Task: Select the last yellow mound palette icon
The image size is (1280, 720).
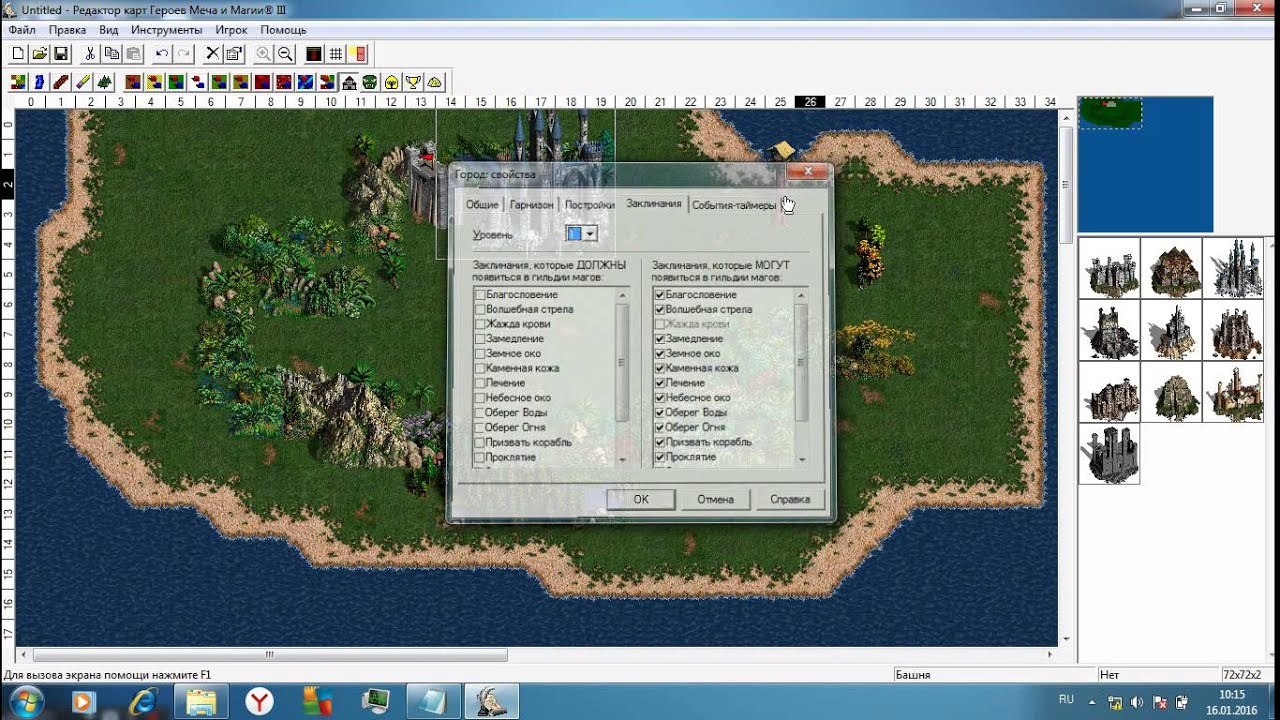Action: click(x=435, y=82)
